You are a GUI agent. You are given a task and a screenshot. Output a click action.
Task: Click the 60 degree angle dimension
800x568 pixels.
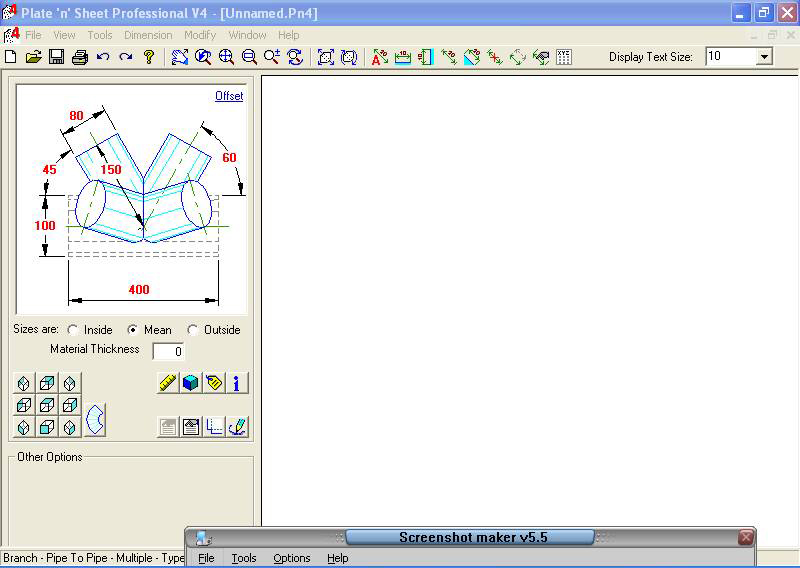click(x=229, y=158)
